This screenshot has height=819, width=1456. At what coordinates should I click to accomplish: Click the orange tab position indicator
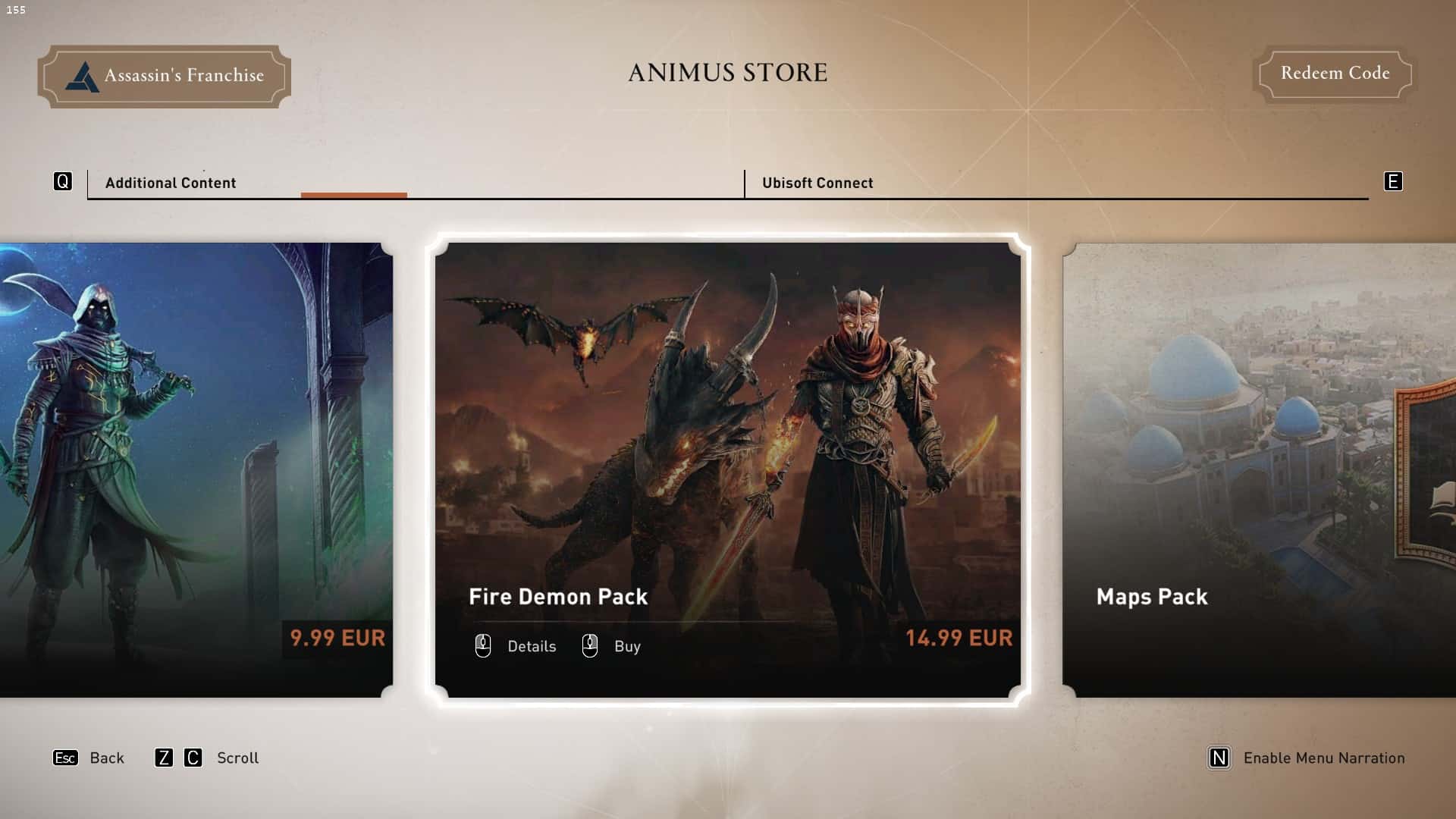point(354,196)
